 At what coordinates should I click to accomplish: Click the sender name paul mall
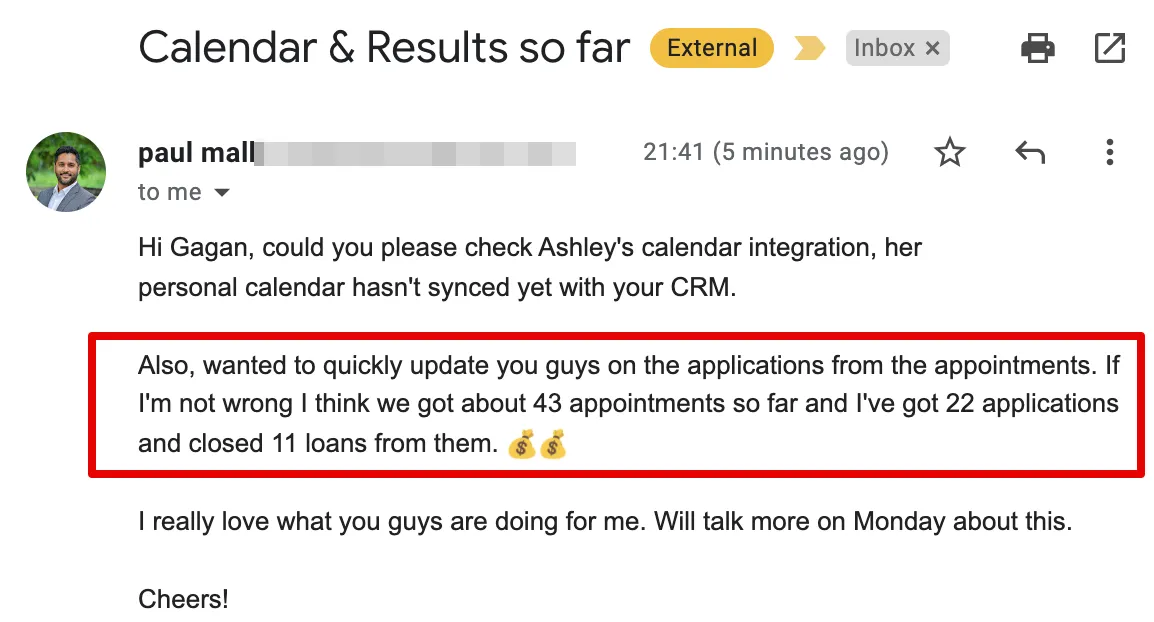195,153
